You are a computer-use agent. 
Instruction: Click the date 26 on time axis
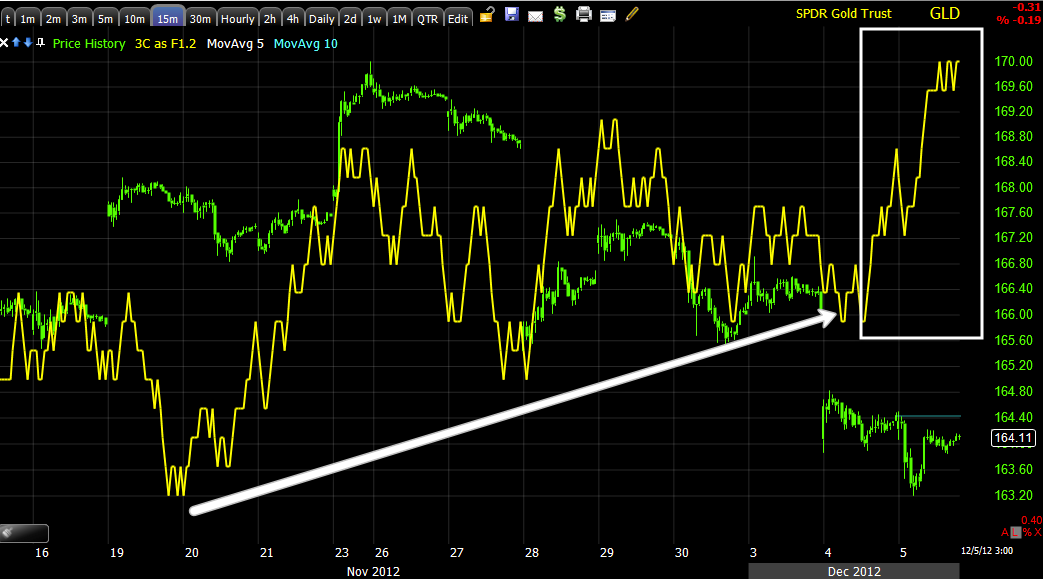(382, 552)
